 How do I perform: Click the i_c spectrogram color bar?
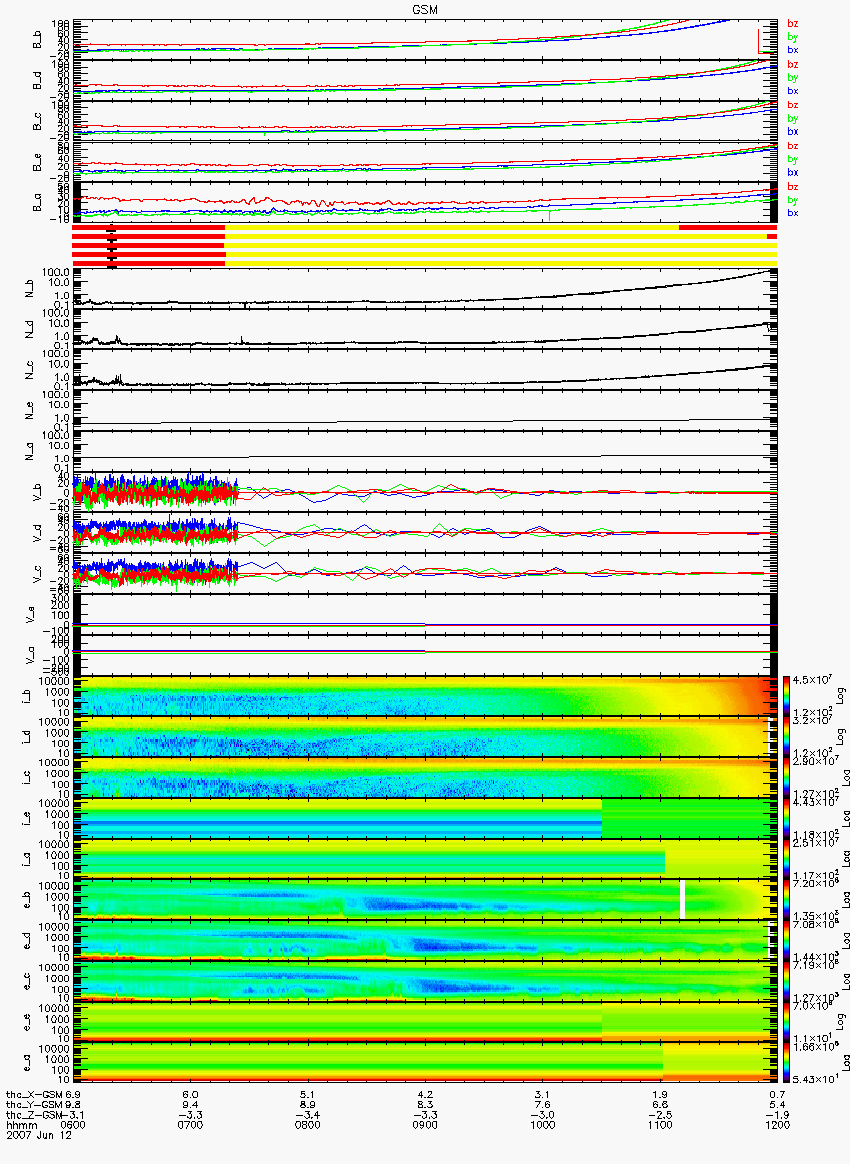pyautogui.click(x=786, y=779)
